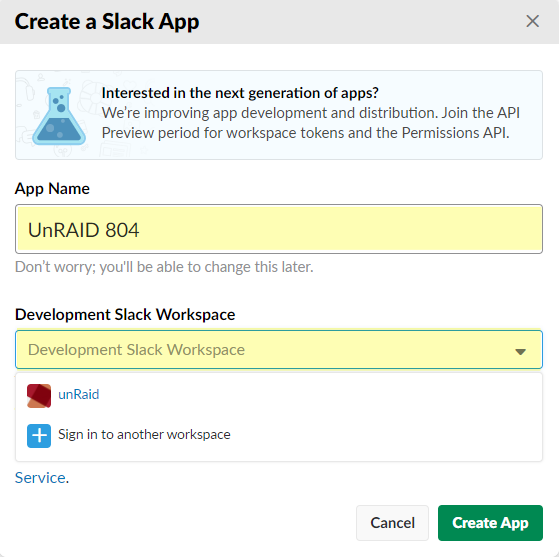Screen dimensions: 559x557
Task: Choose Sign in to another workspace
Action: [x=279, y=435]
